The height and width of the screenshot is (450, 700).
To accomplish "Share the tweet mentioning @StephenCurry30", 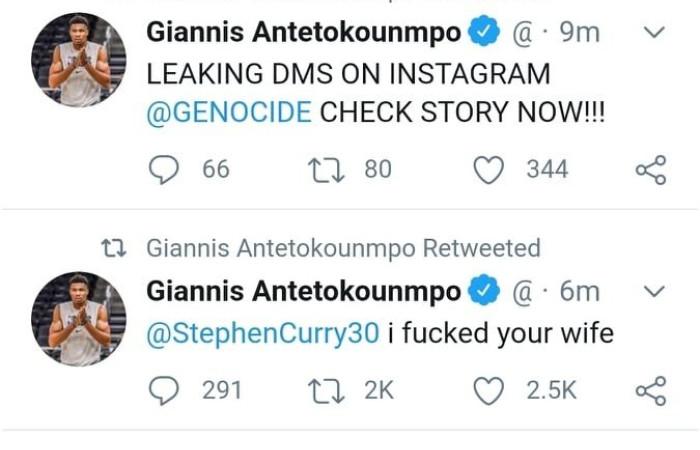I will click(x=650, y=390).
